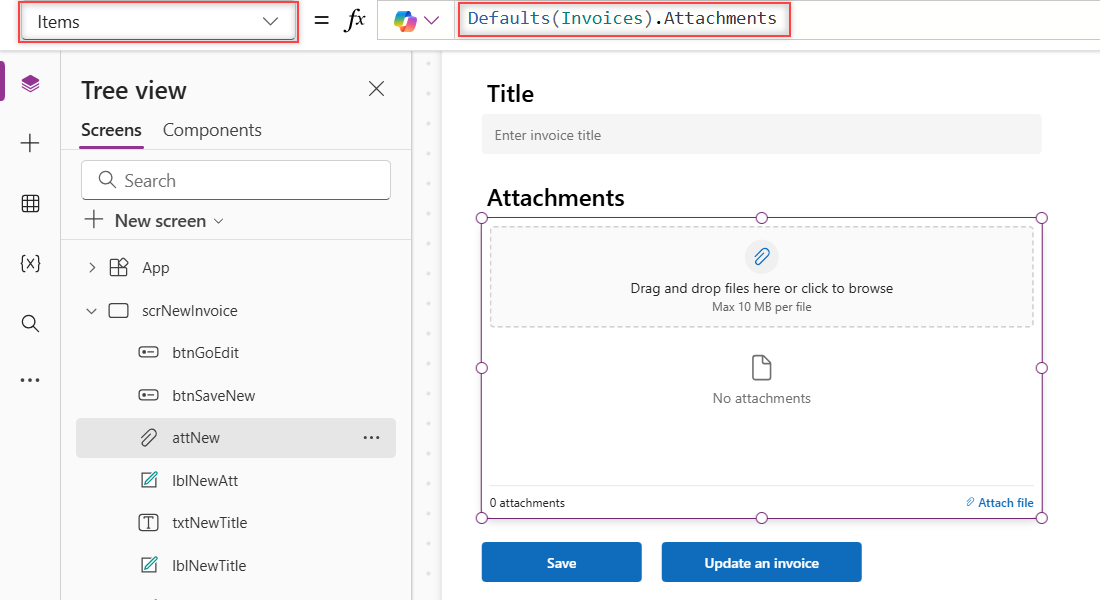Click the txtNewTitle text input icon
The width and height of the screenshot is (1100, 600).
coord(148,523)
